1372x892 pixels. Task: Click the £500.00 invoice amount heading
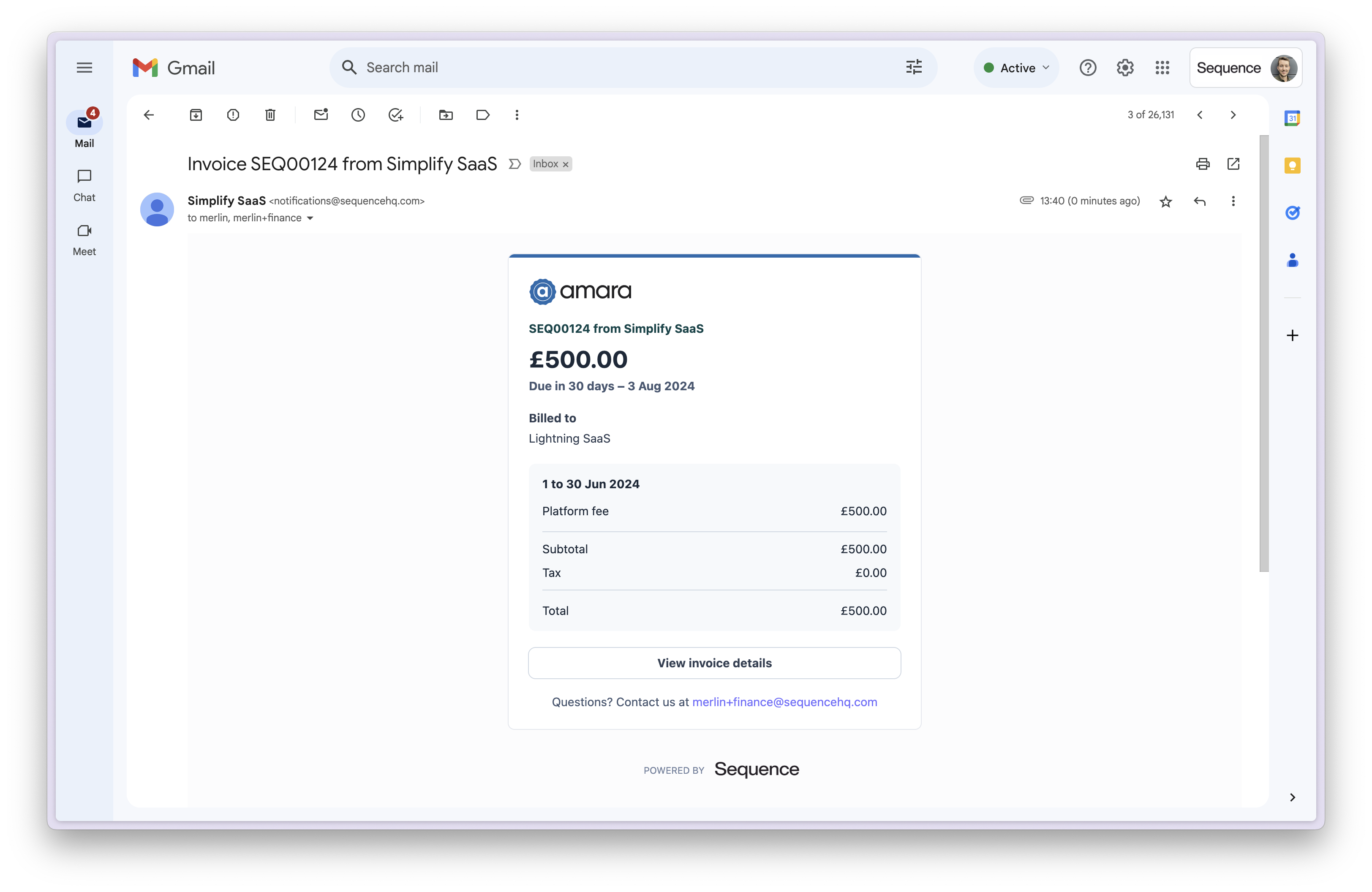(x=577, y=359)
